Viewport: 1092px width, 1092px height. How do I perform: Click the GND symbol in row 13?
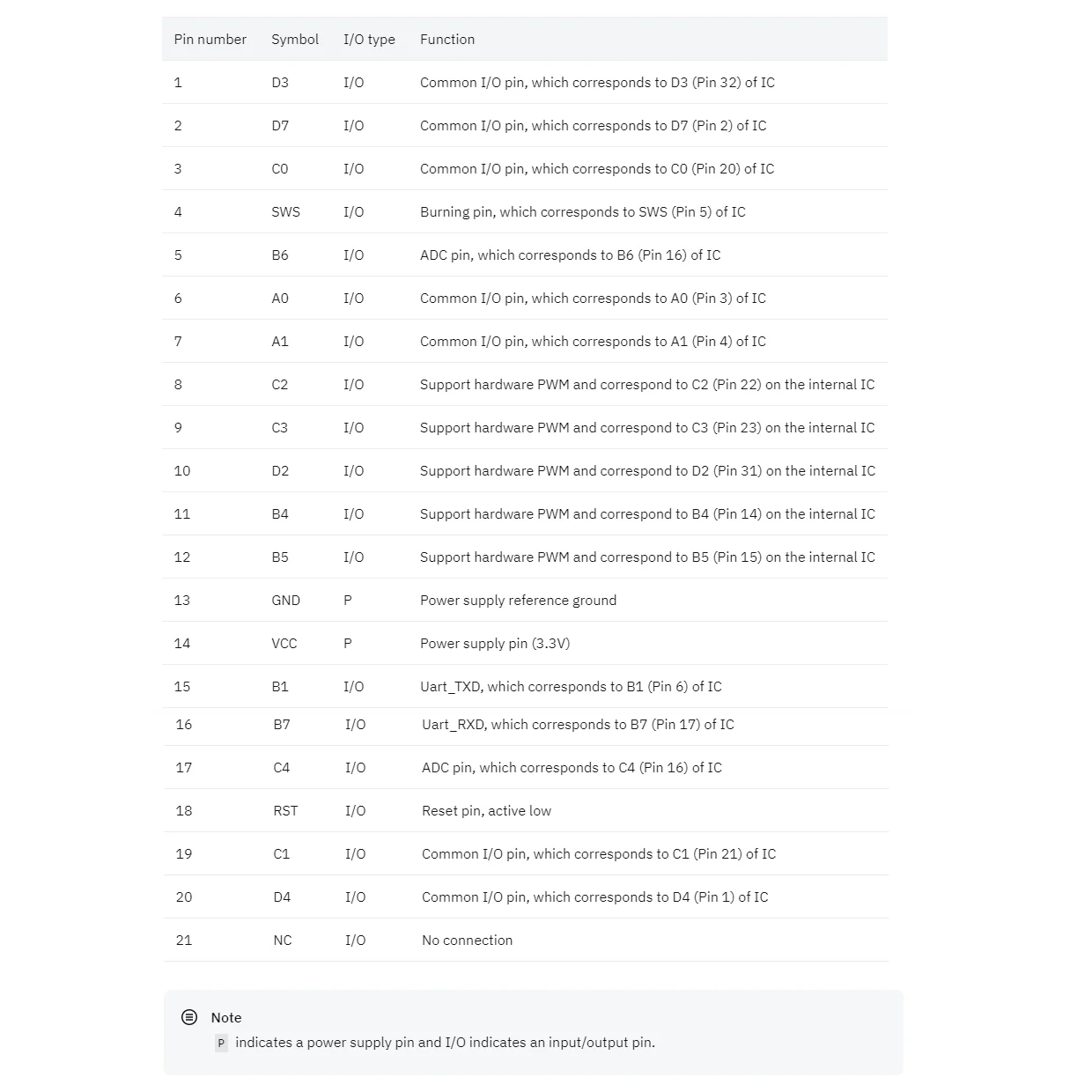point(285,601)
